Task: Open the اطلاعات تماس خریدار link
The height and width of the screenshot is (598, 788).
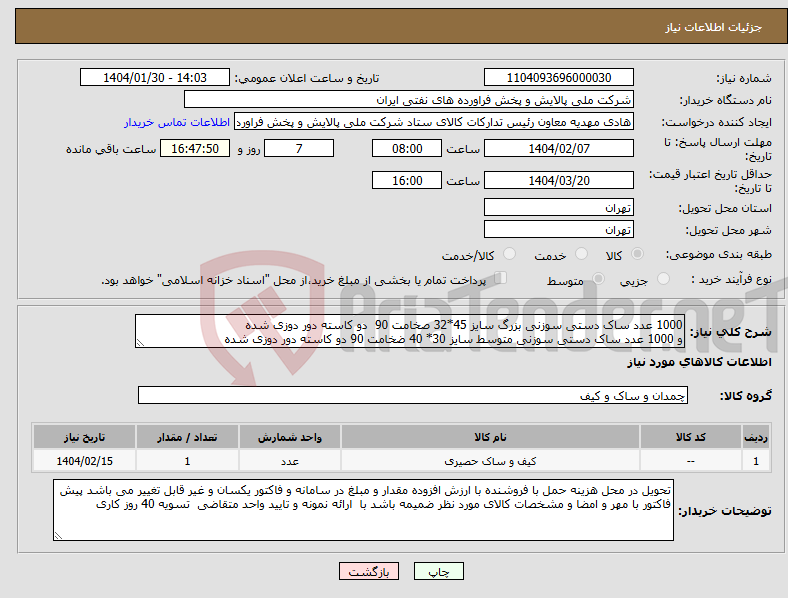Action: tap(177, 122)
